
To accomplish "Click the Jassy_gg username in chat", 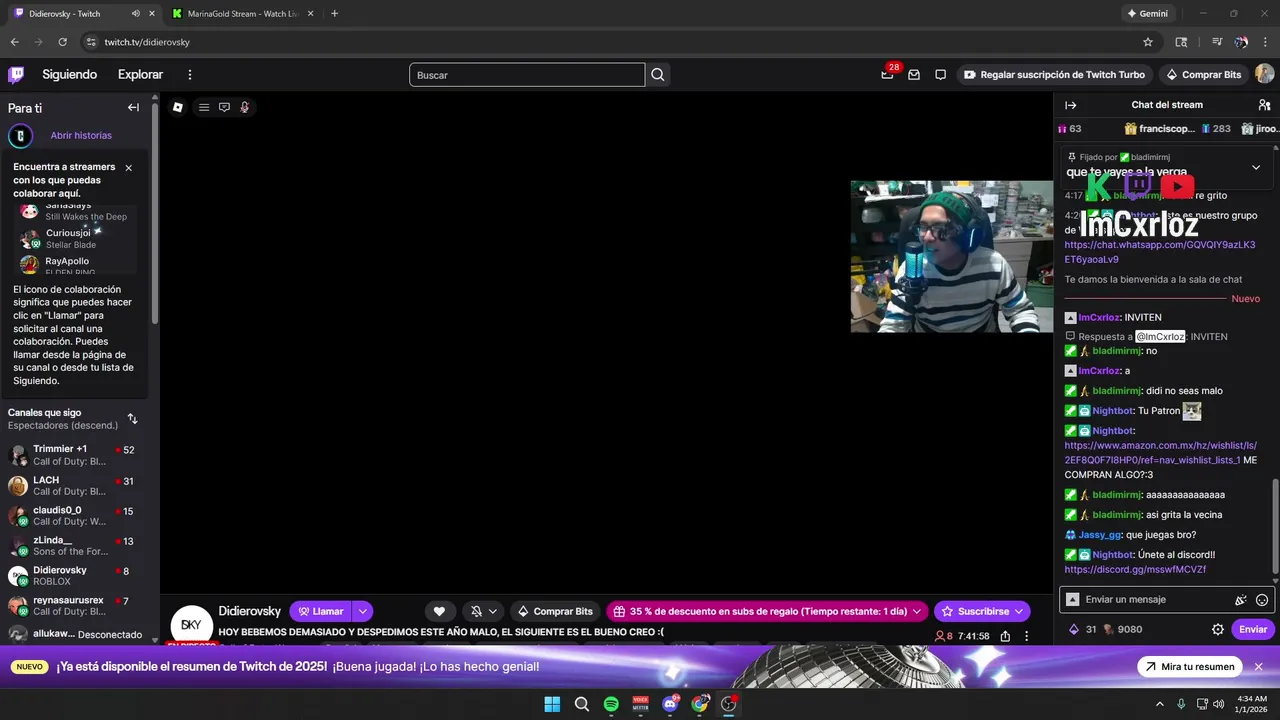I will click(x=1099, y=535).
